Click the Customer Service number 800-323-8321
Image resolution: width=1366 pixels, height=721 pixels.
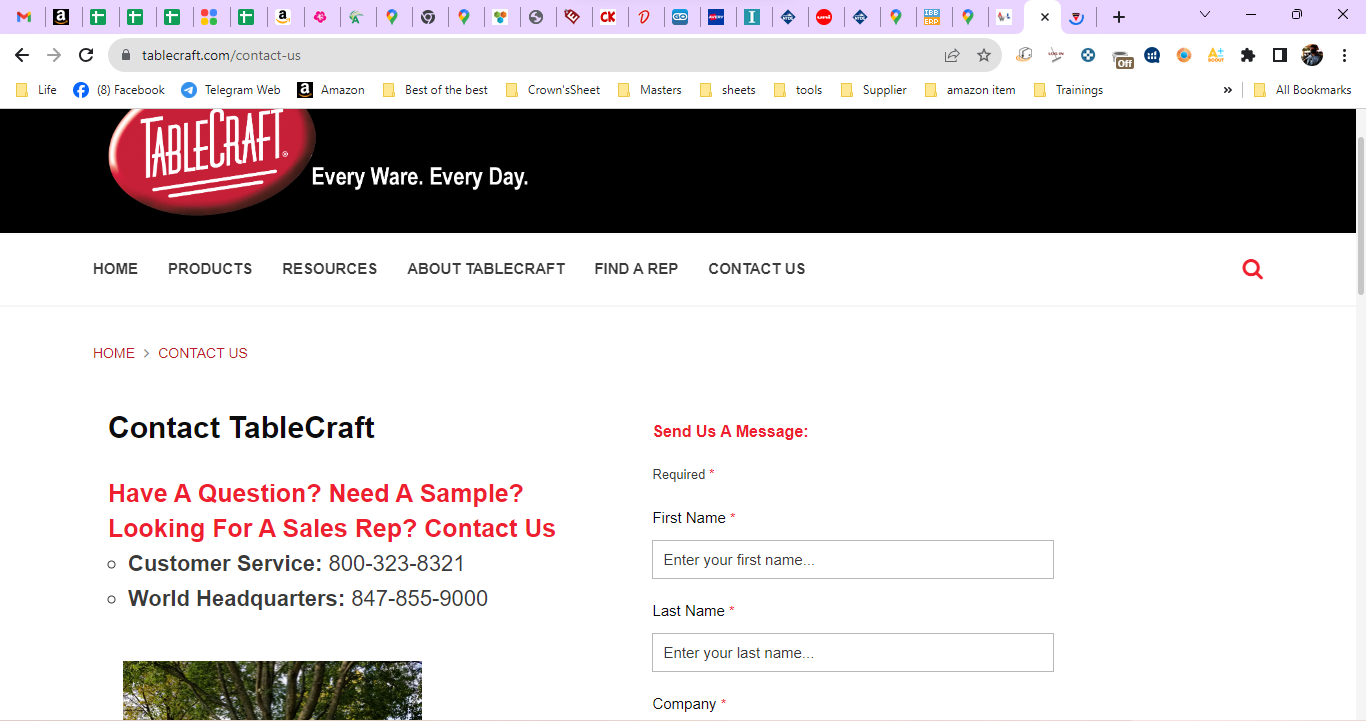(x=397, y=564)
